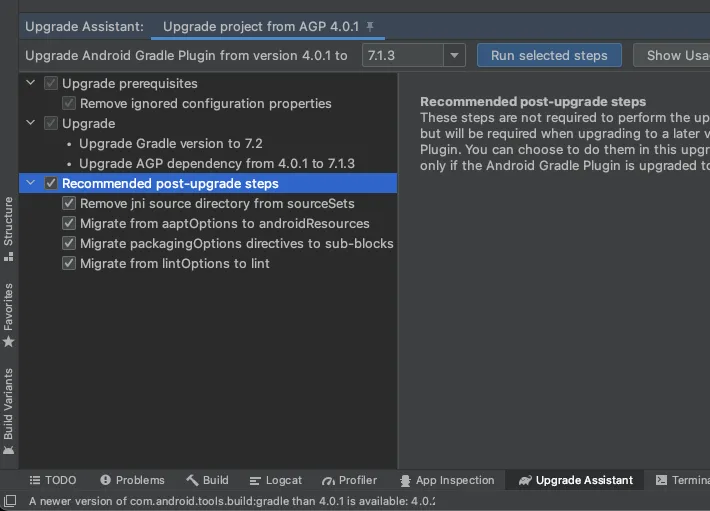710x511 pixels.
Task: Click the Show Usages button
Action: coord(672,55)
